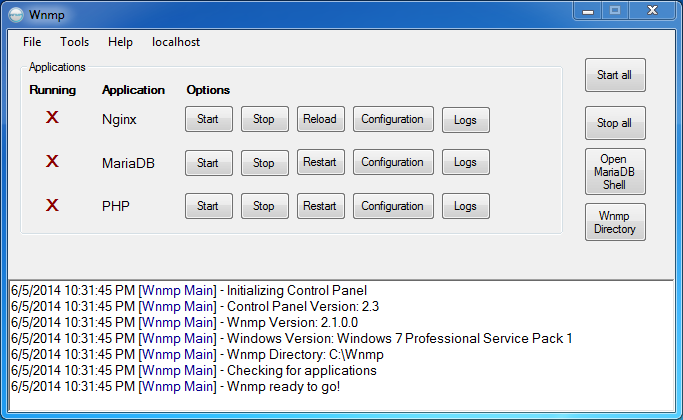Open Nginx Configuration

pyautogui.click(x=393, y=119)
